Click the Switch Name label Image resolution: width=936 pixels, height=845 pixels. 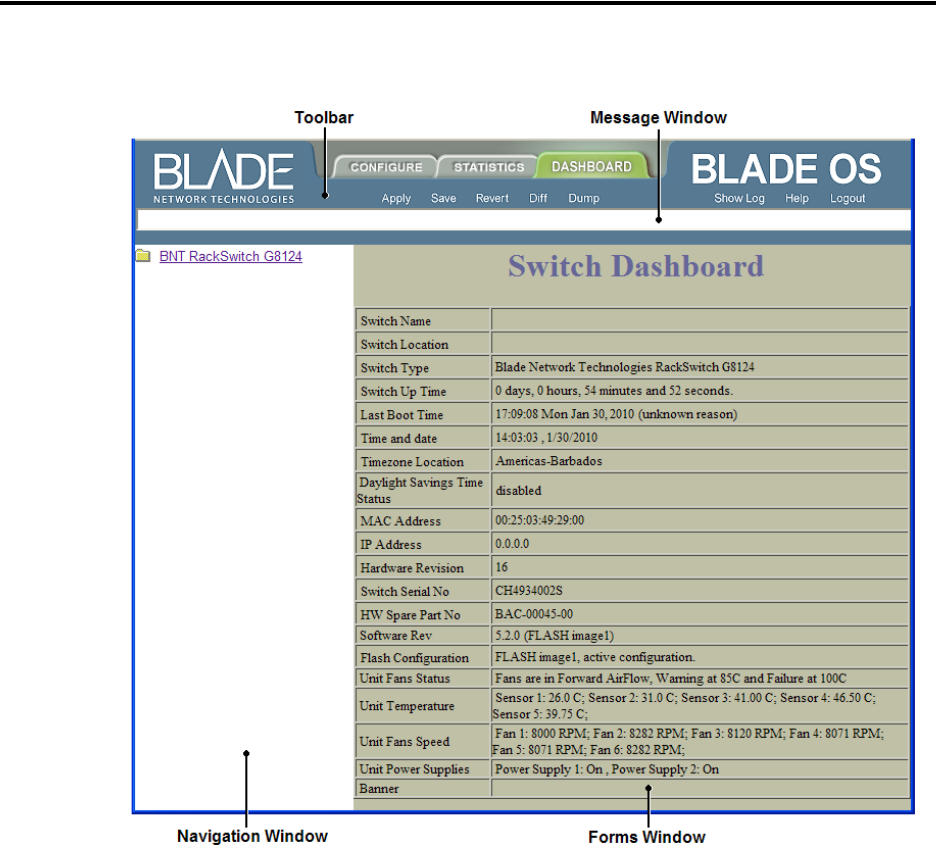(396, 321)
